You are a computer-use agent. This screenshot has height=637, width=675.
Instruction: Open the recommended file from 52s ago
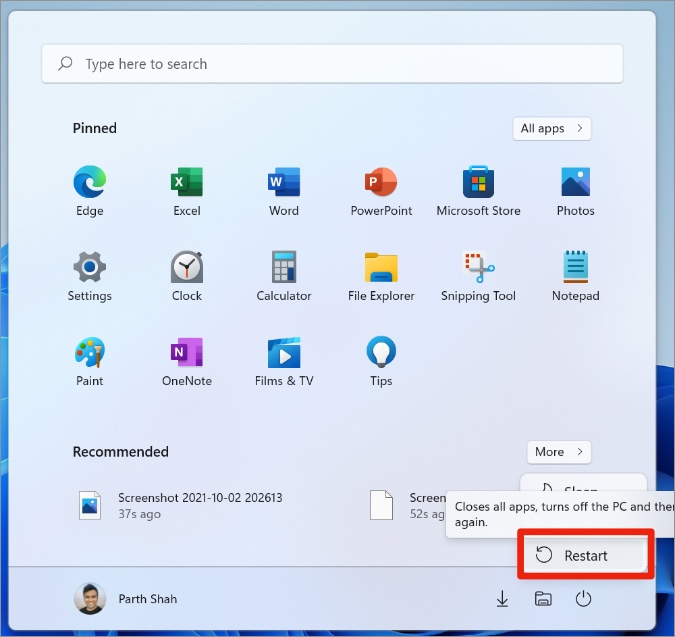[x=407, y=505]
